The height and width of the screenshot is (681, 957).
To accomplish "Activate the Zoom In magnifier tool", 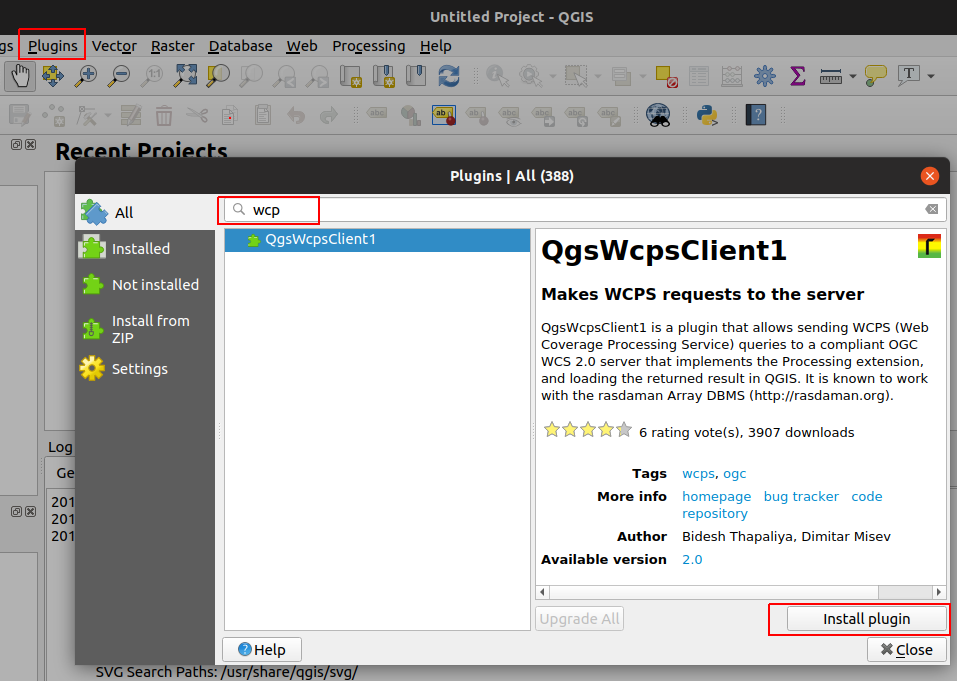I will (86, 76).
